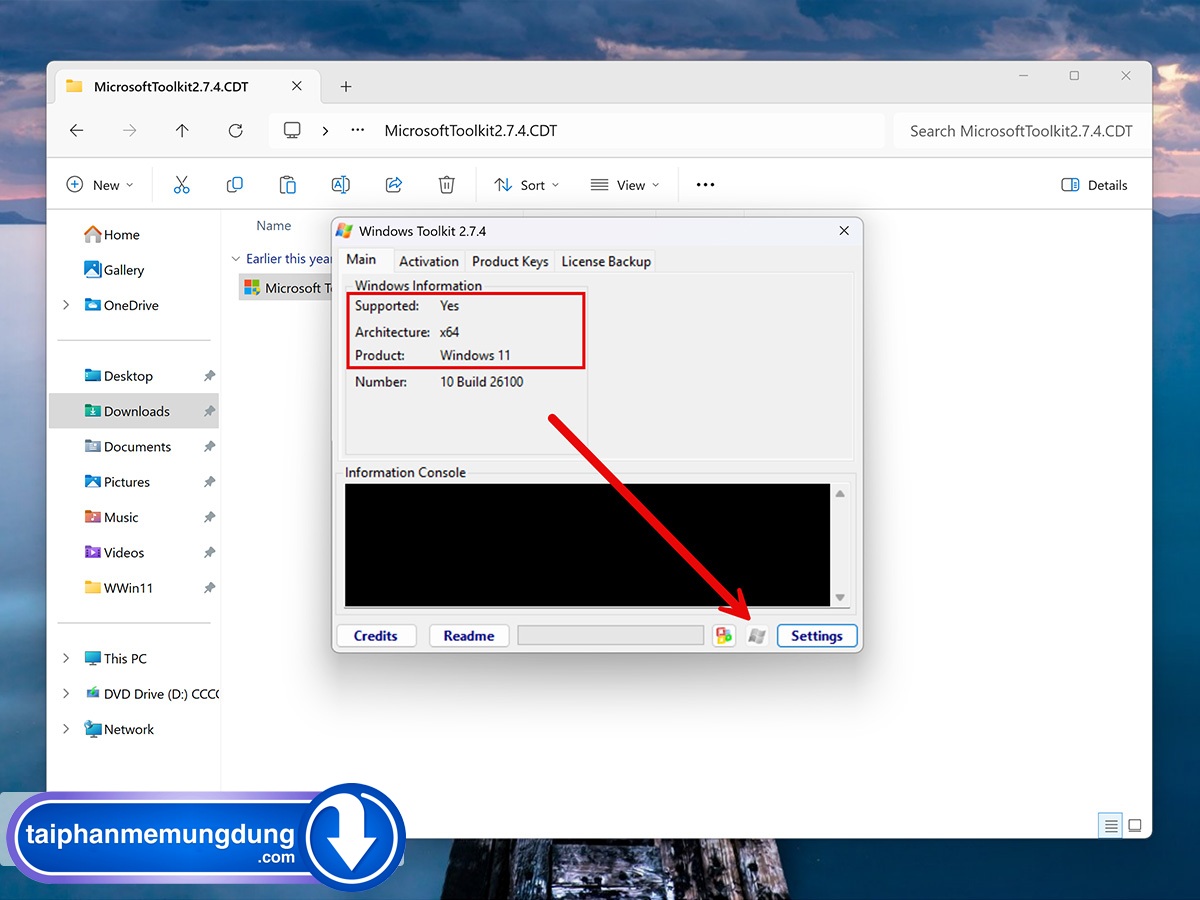Open a new Explorer tab
The width and height of the screenshot is (1200, 900).
click(346, 87)
